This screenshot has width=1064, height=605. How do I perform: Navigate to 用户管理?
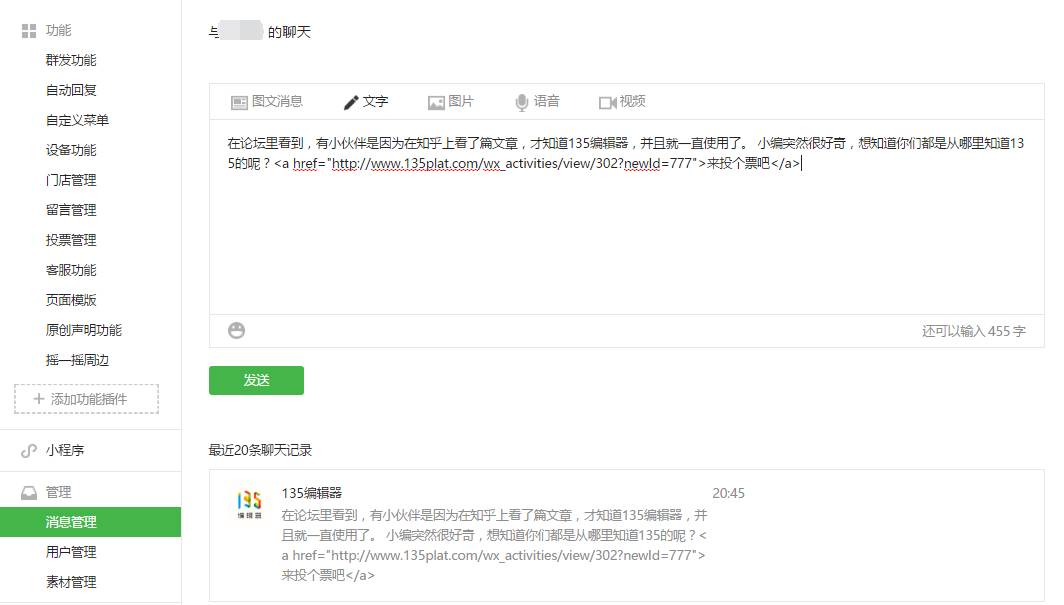pos(71,552)
